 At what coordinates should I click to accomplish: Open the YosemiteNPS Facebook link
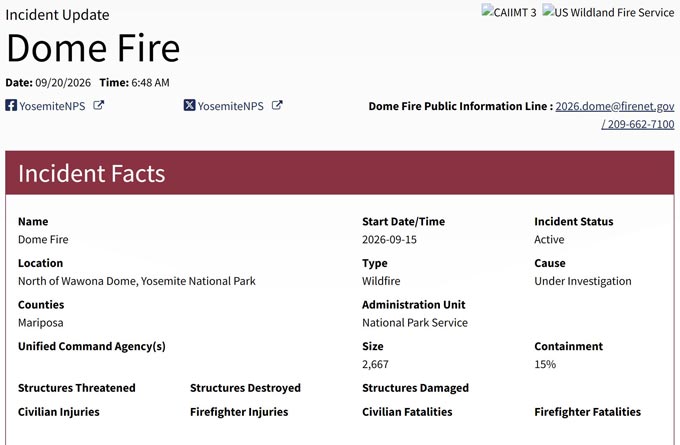(52, 106)
